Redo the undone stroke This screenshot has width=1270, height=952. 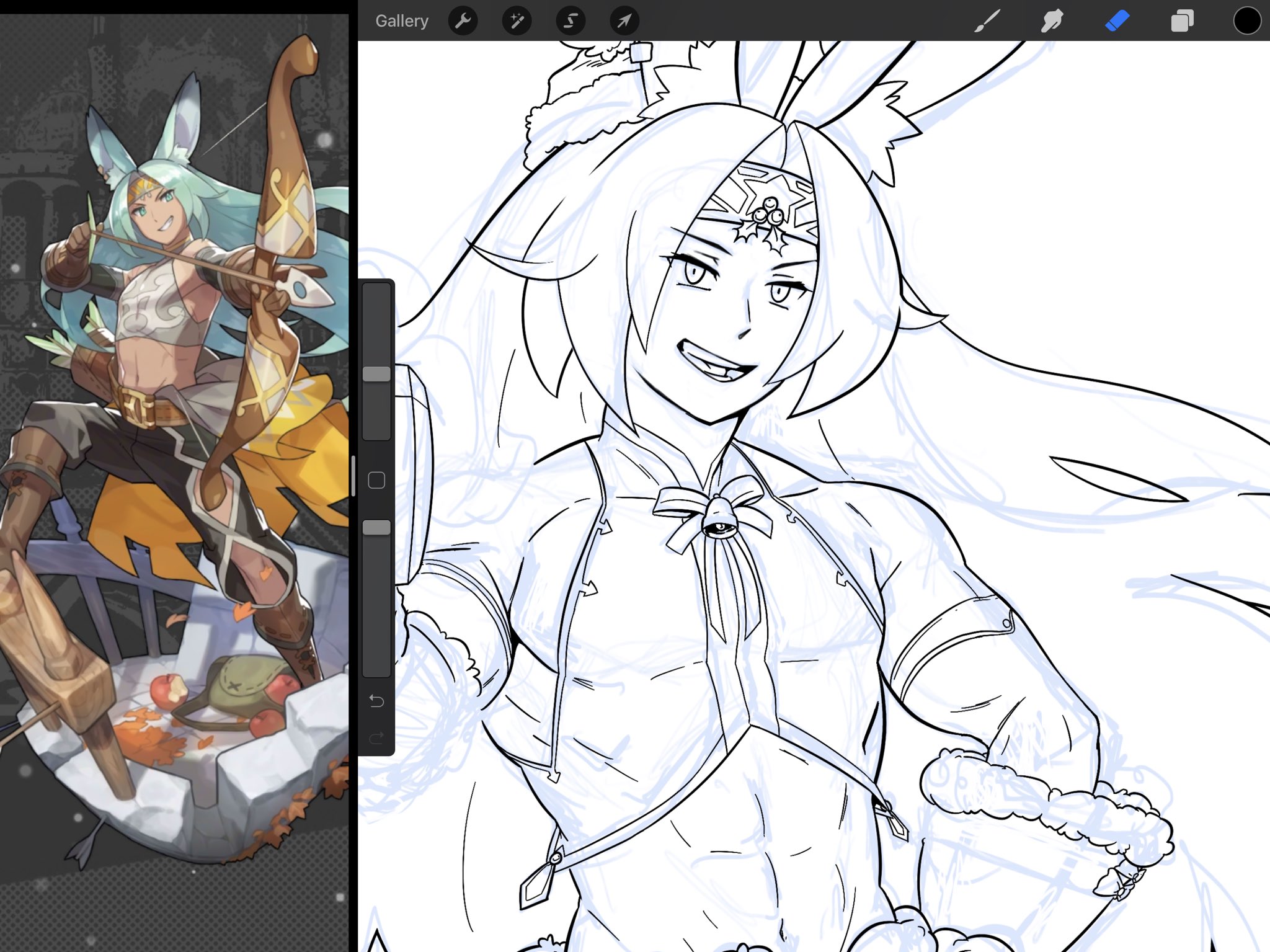click(376, 737)
